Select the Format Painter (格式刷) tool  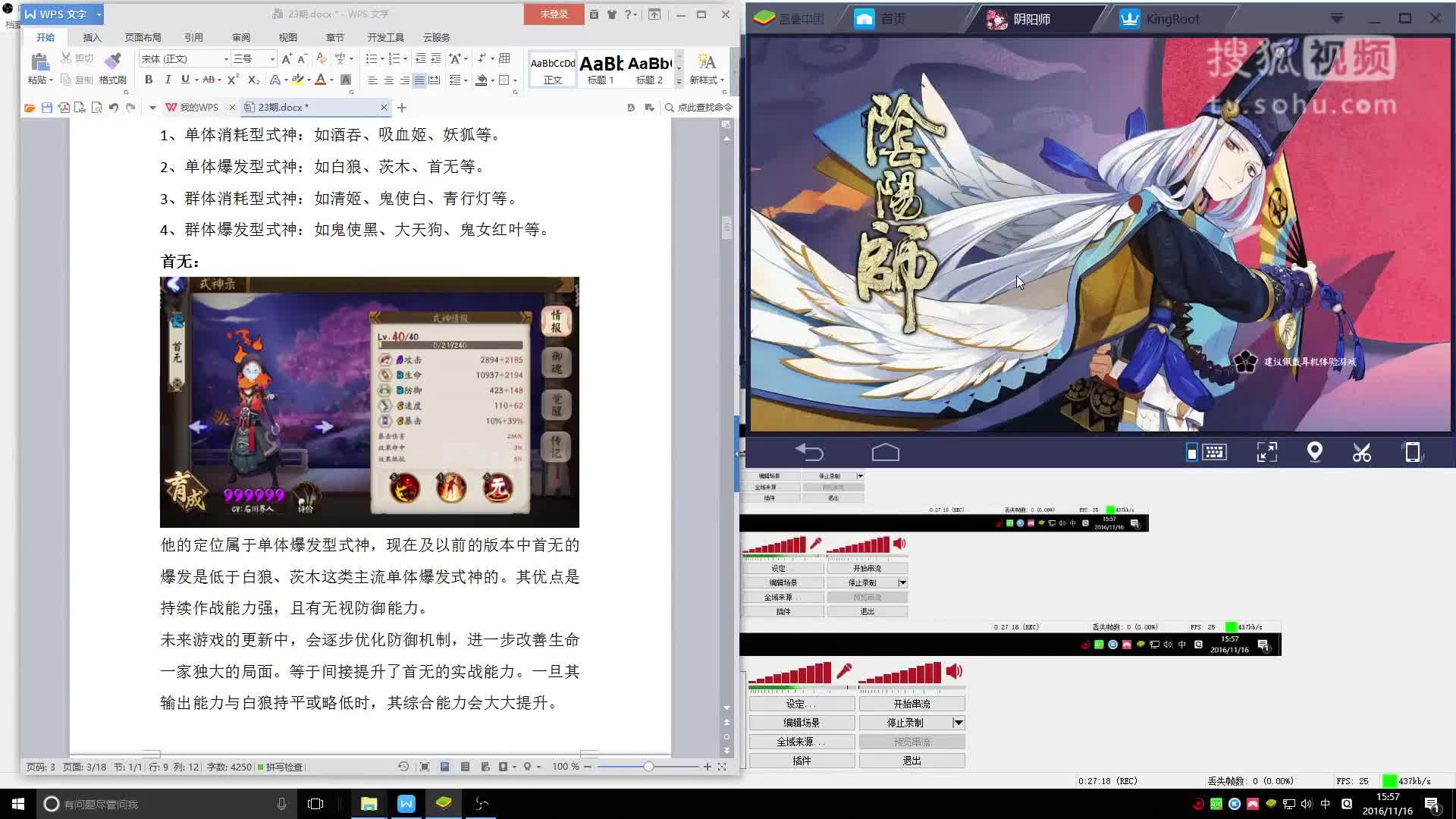(112, 68)
